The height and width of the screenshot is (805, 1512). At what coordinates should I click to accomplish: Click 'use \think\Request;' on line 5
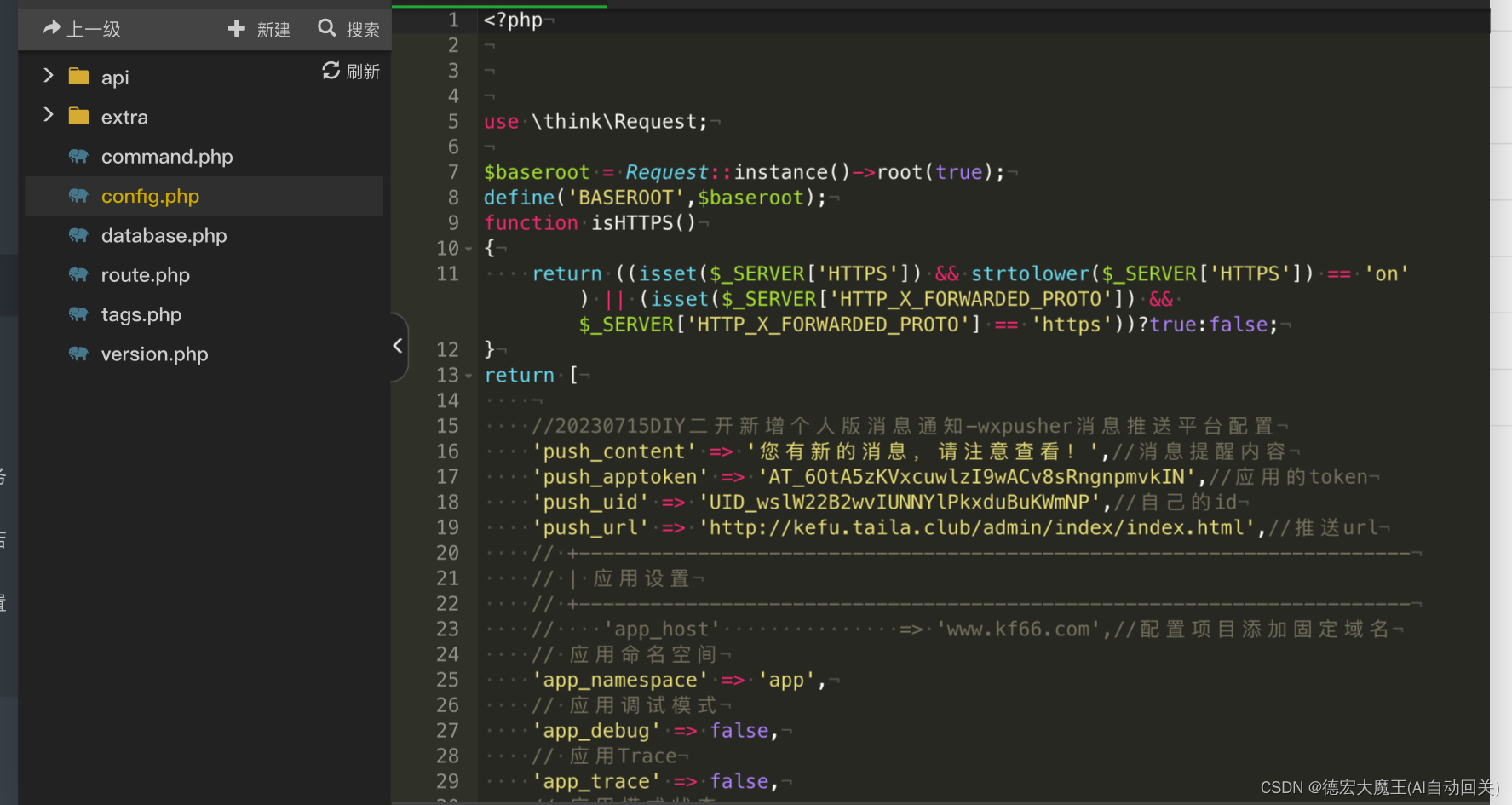[x=595, y=122]
